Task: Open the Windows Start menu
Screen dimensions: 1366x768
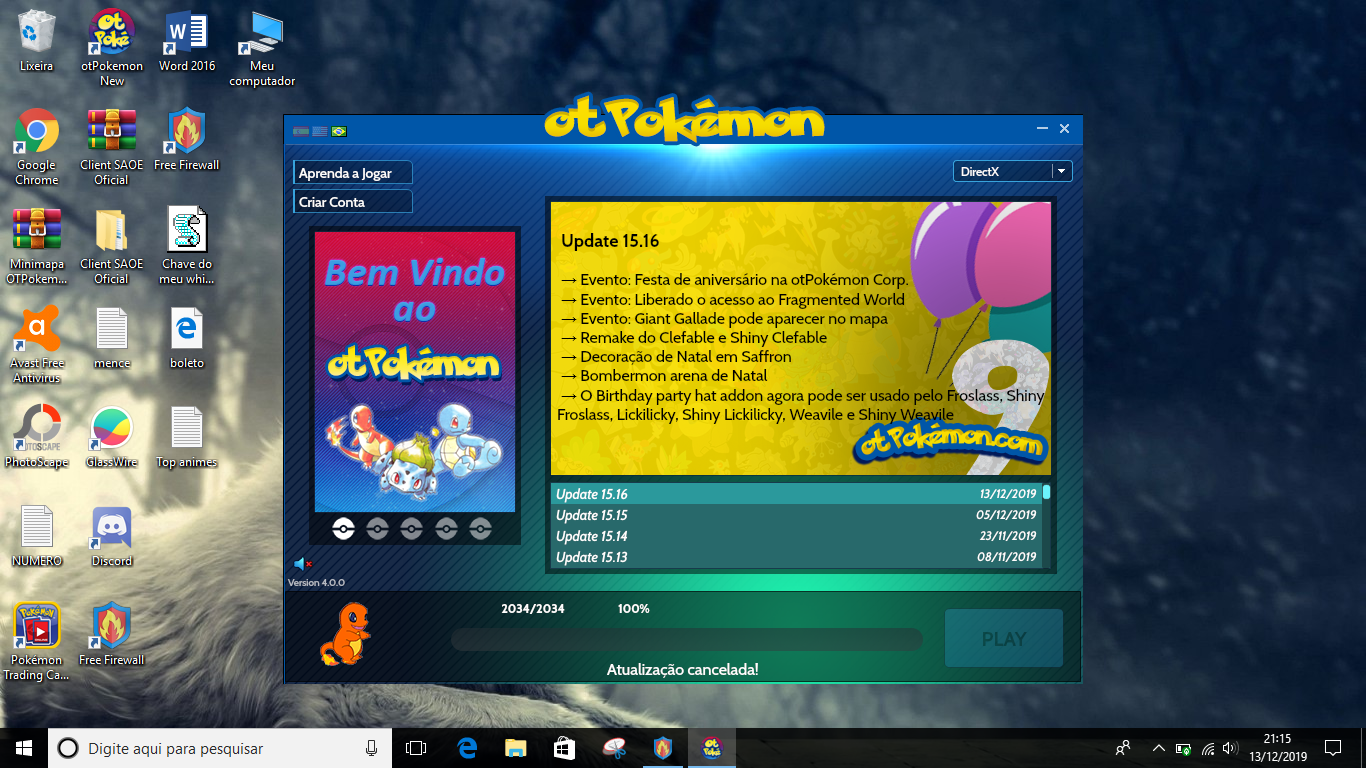Action: (x=24, y=748)
